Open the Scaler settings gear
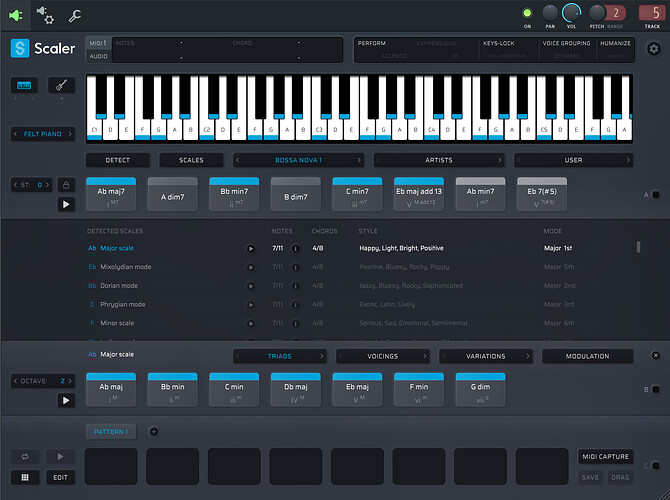 [653, 49]
